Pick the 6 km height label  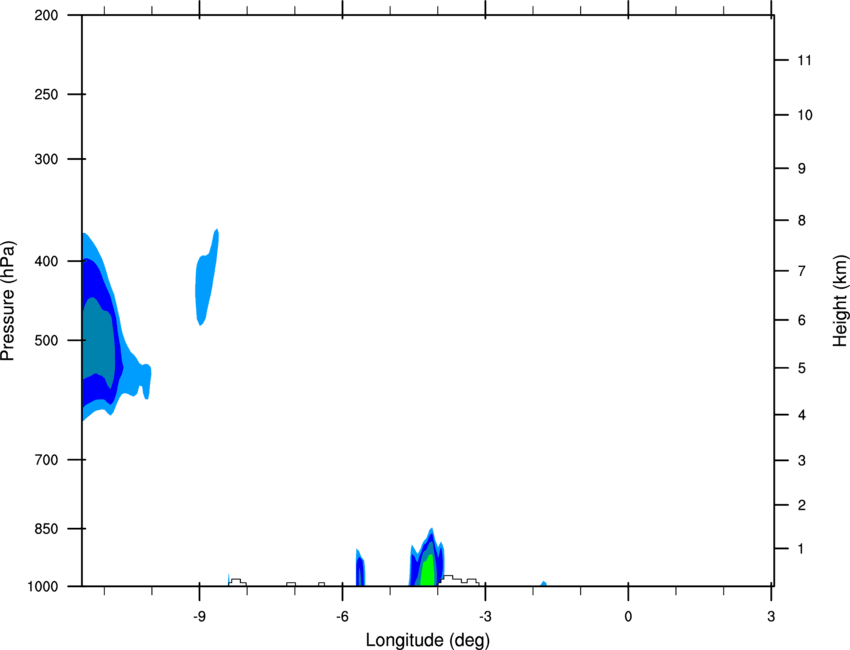(x=802, y=320)
